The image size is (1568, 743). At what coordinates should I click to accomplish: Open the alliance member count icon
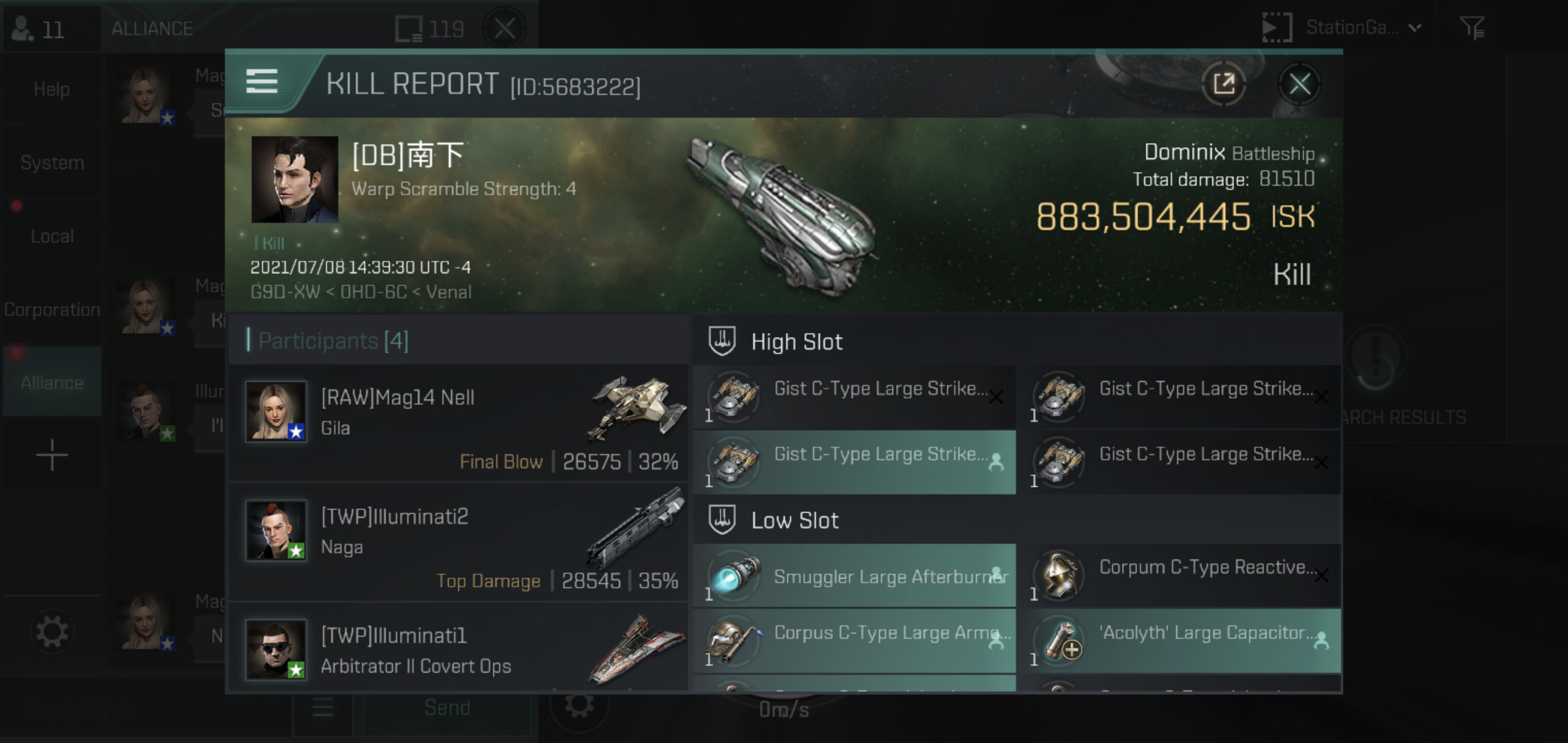(x=24, y=28)
